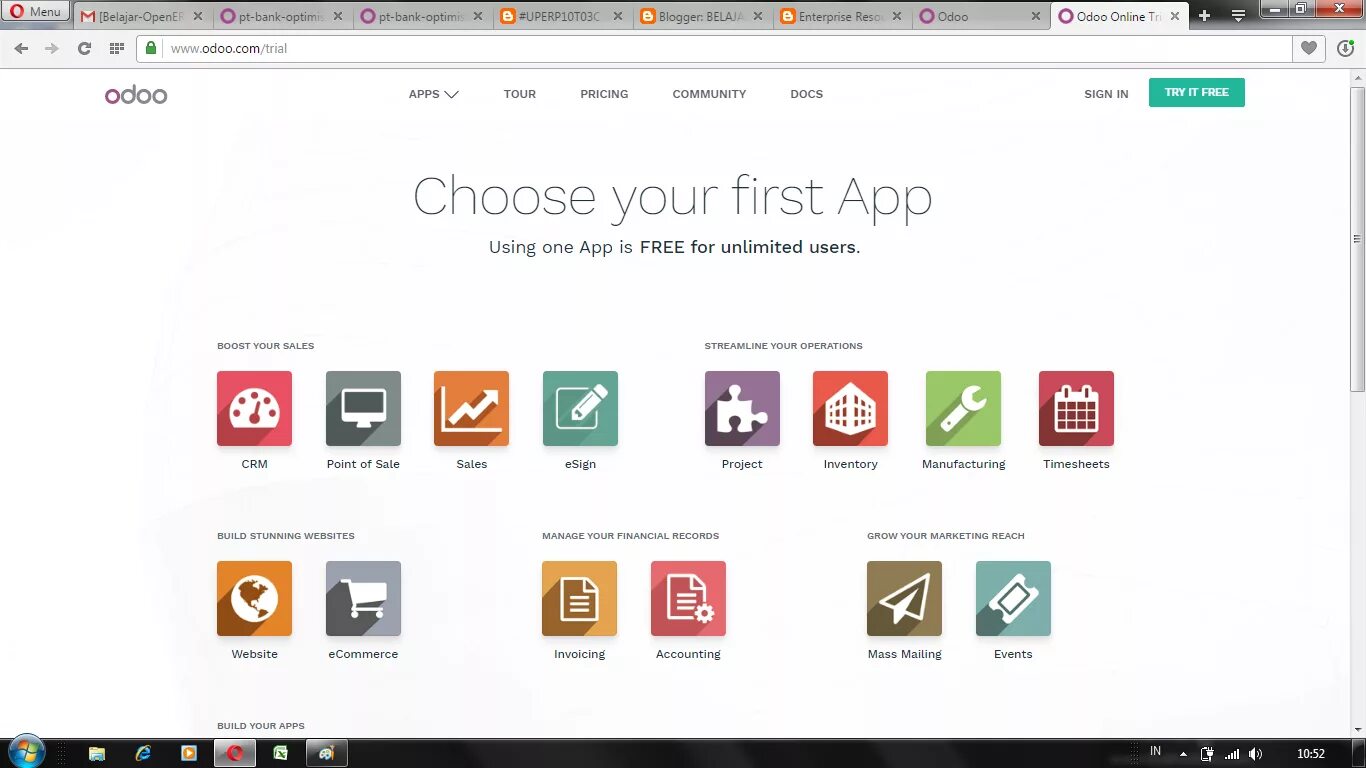Click the Mass Mailing label text
Screen dimensions: 1366x768
tap(905, 654)
